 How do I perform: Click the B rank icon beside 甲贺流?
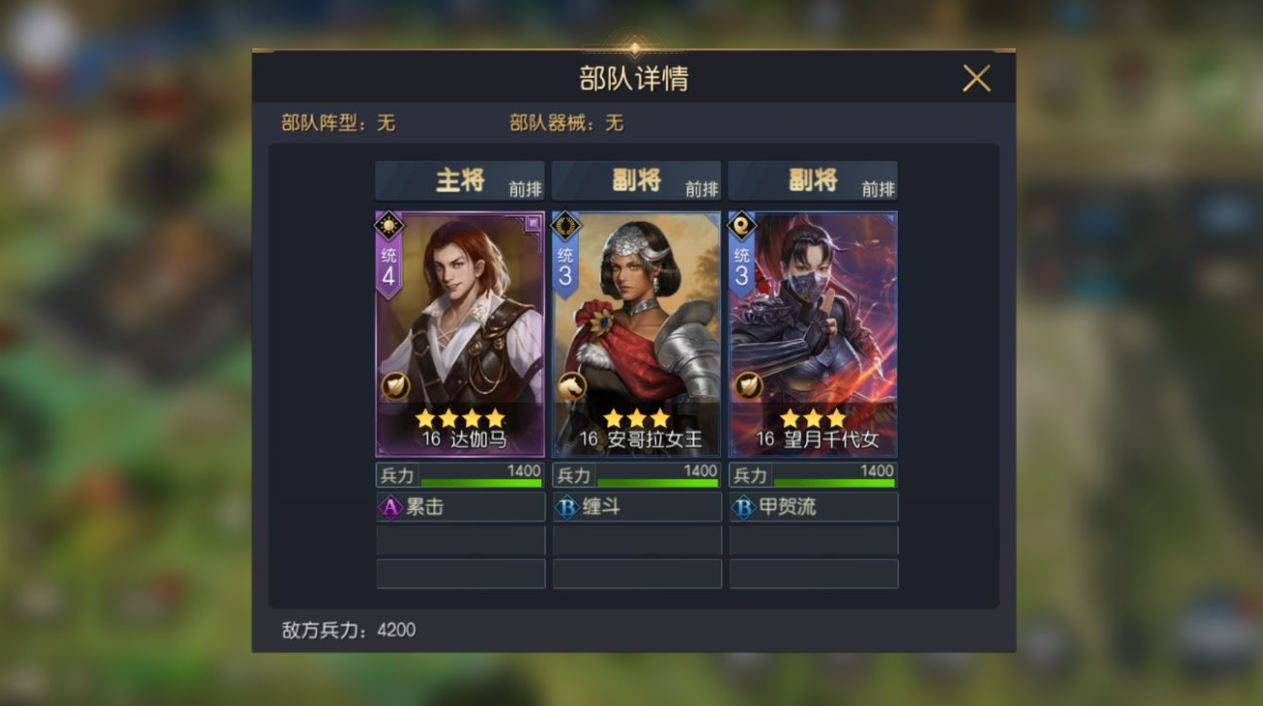(x=743, y=507)
